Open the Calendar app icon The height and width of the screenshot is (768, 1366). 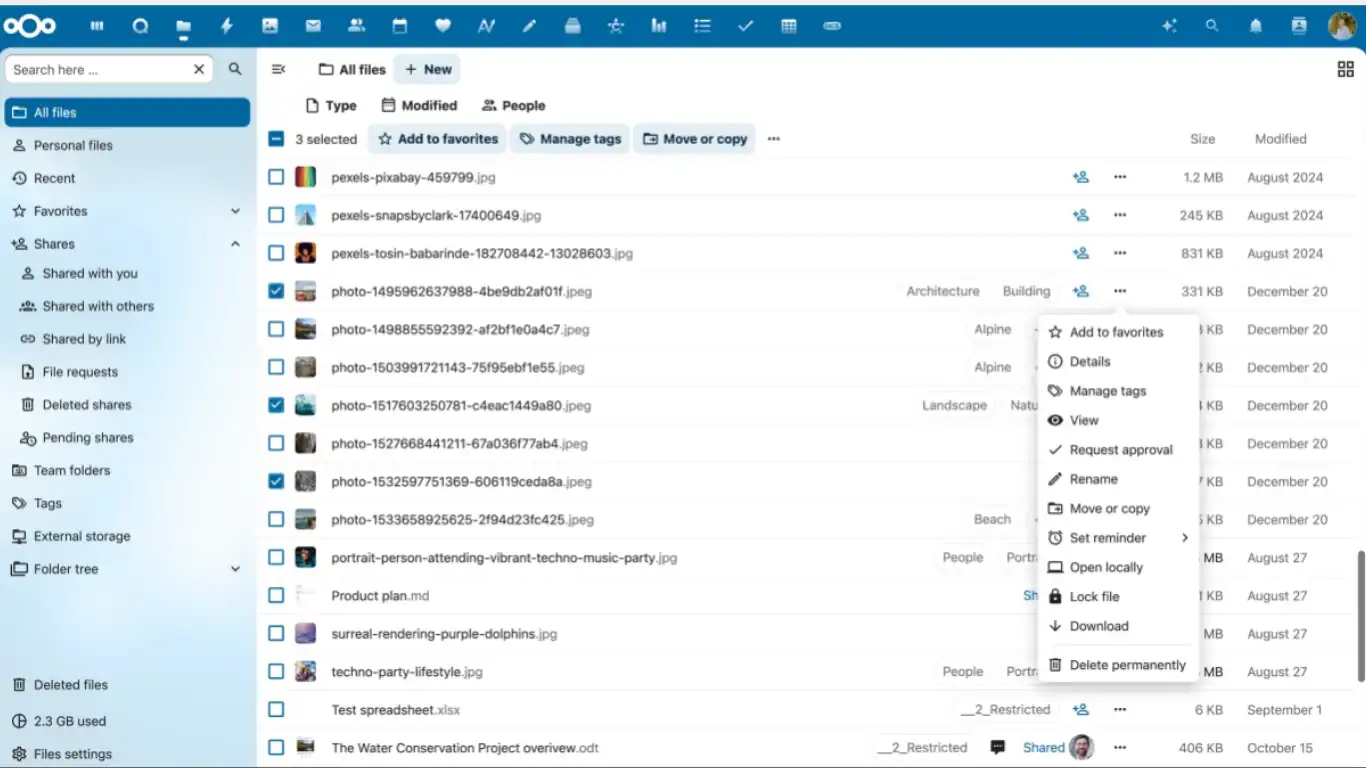point(400,27)
